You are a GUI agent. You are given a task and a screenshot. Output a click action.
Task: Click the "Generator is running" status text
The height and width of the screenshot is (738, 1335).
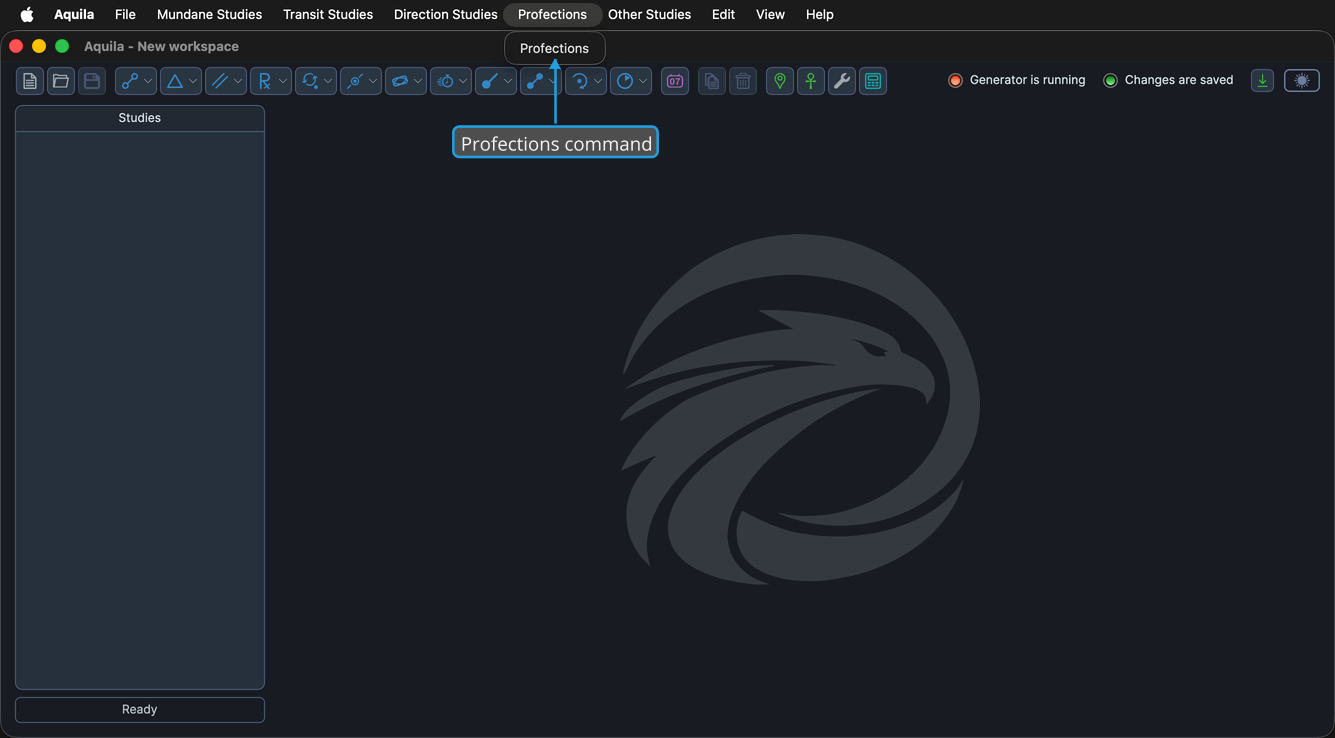(1027, 80)
